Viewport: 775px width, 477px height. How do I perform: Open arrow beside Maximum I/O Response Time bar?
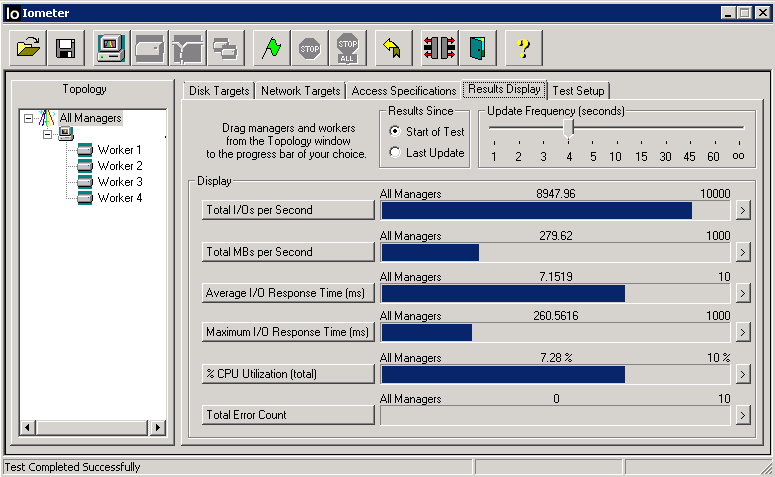point(742,332)
